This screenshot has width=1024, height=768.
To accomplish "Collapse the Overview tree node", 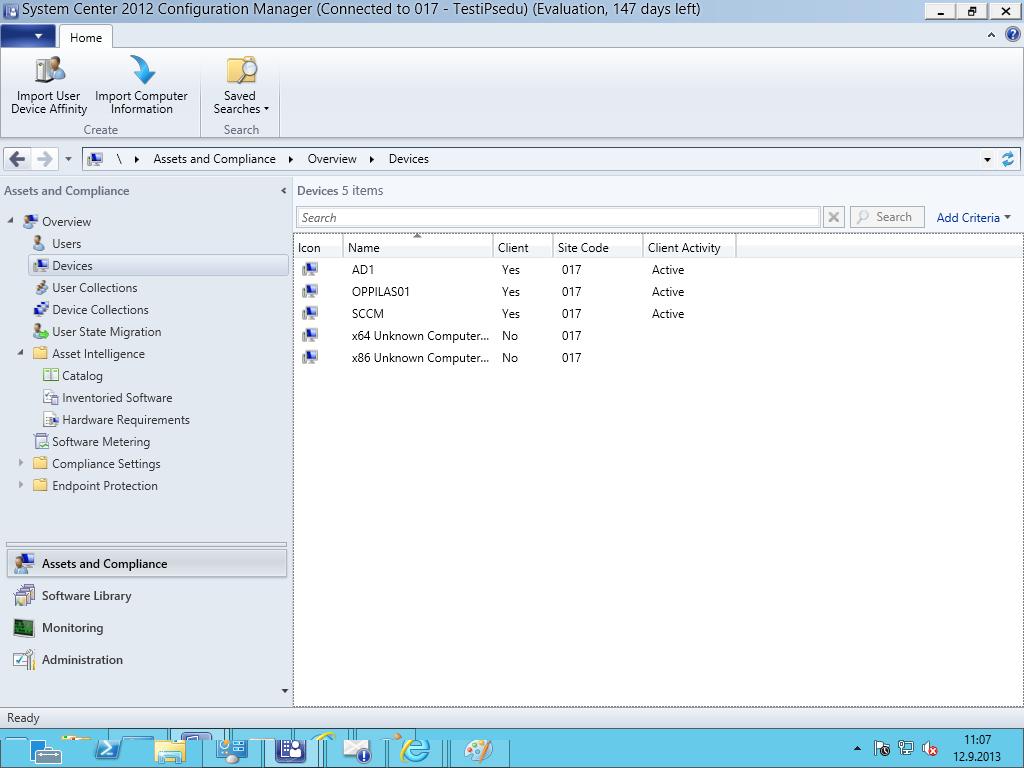I will (10, 221).
